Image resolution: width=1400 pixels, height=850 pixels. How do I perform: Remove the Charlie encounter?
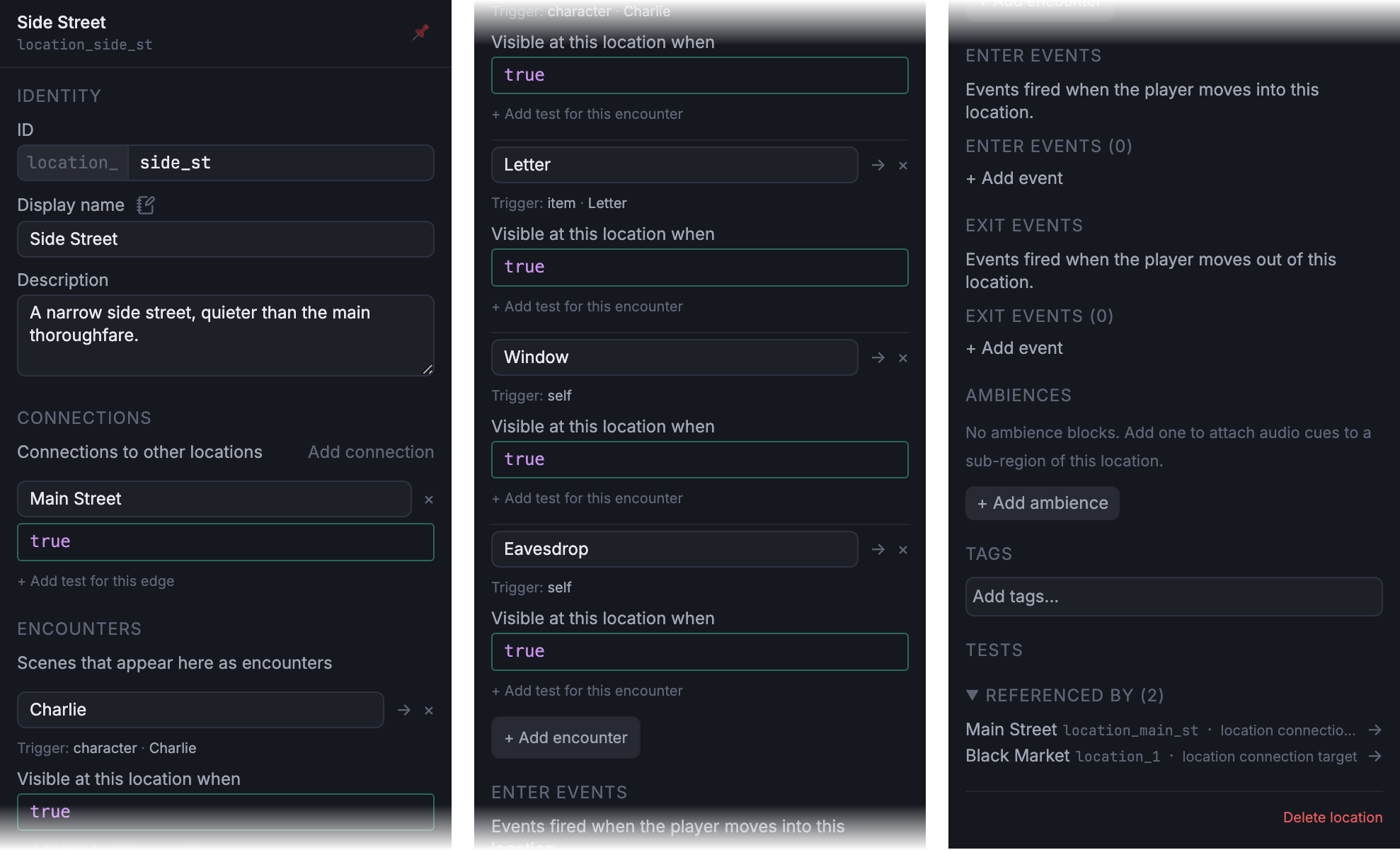[x=428, y=710]
